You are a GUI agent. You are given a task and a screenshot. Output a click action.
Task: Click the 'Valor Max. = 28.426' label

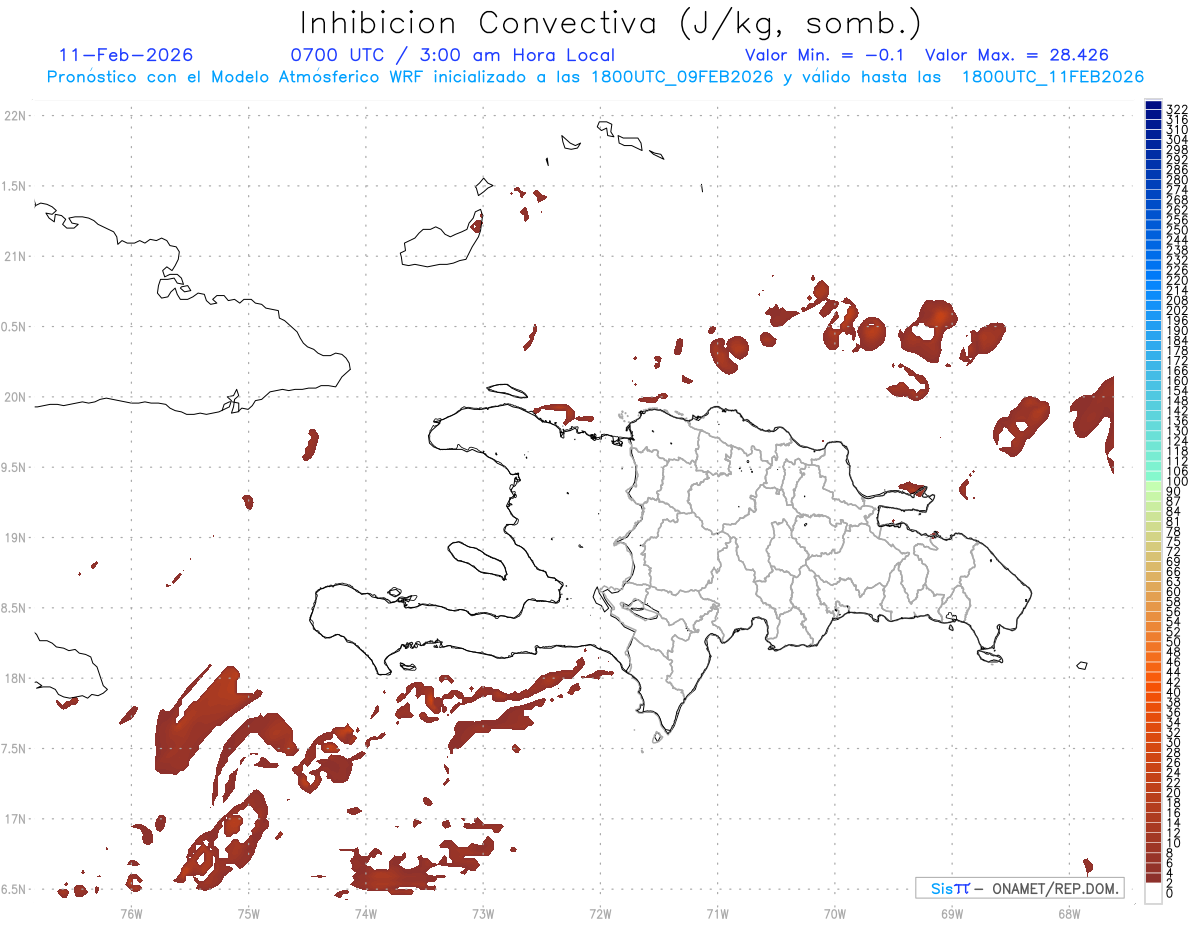point(1017,55)
